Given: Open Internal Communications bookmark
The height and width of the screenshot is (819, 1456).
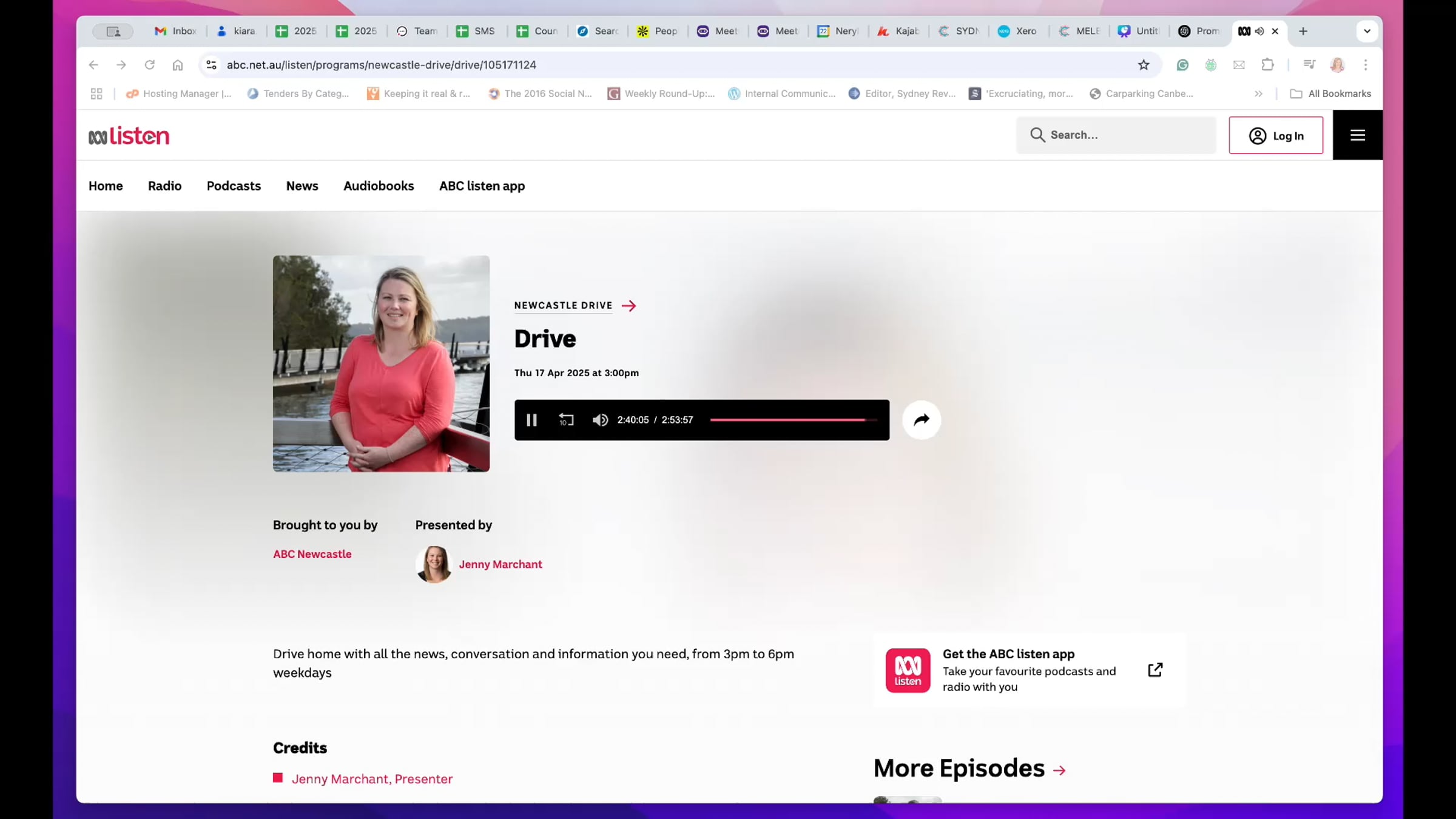Looking at the screenshot, I should click(782, 93).
